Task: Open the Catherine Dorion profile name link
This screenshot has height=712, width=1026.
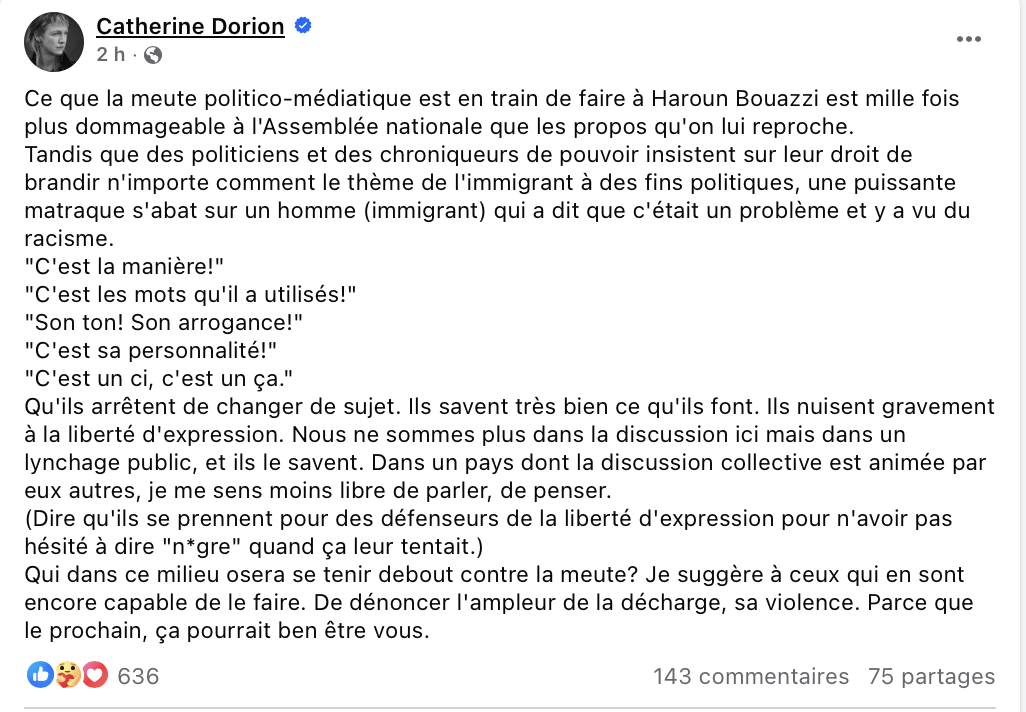Action: [190, 26]
